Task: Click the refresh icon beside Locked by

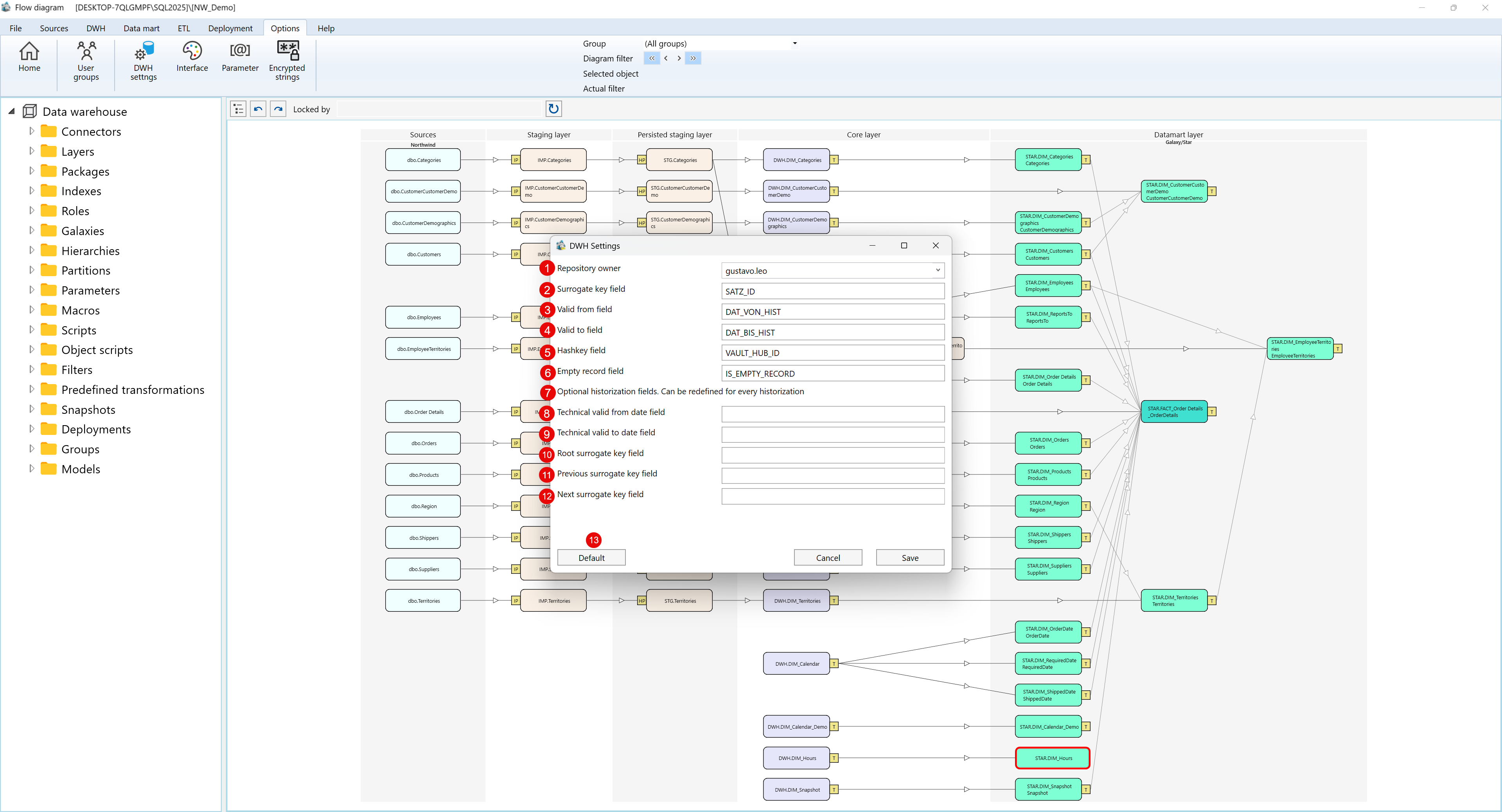Action: tap(553, 108)
